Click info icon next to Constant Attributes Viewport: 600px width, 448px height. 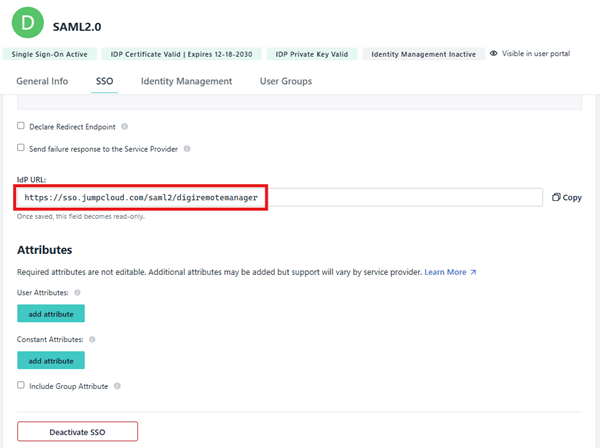tap(92, 340)
